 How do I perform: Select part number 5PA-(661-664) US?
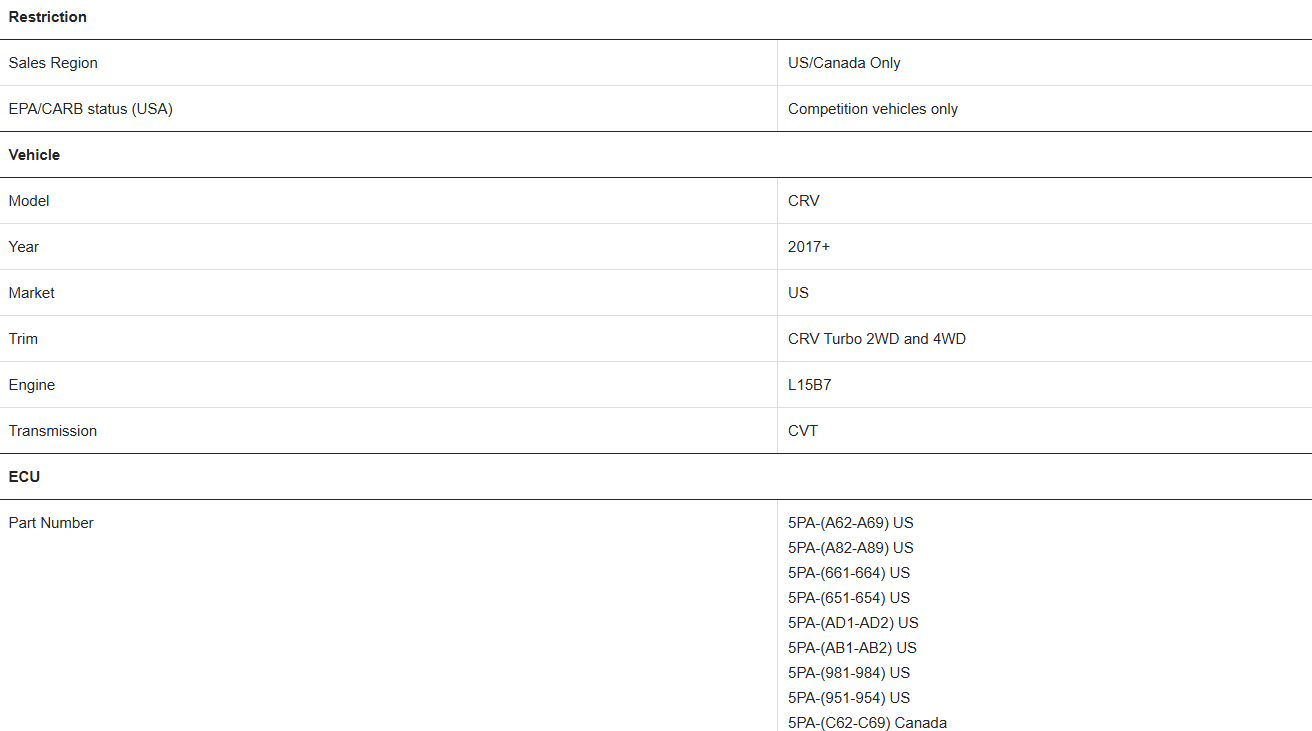click(x=849, y=573)
